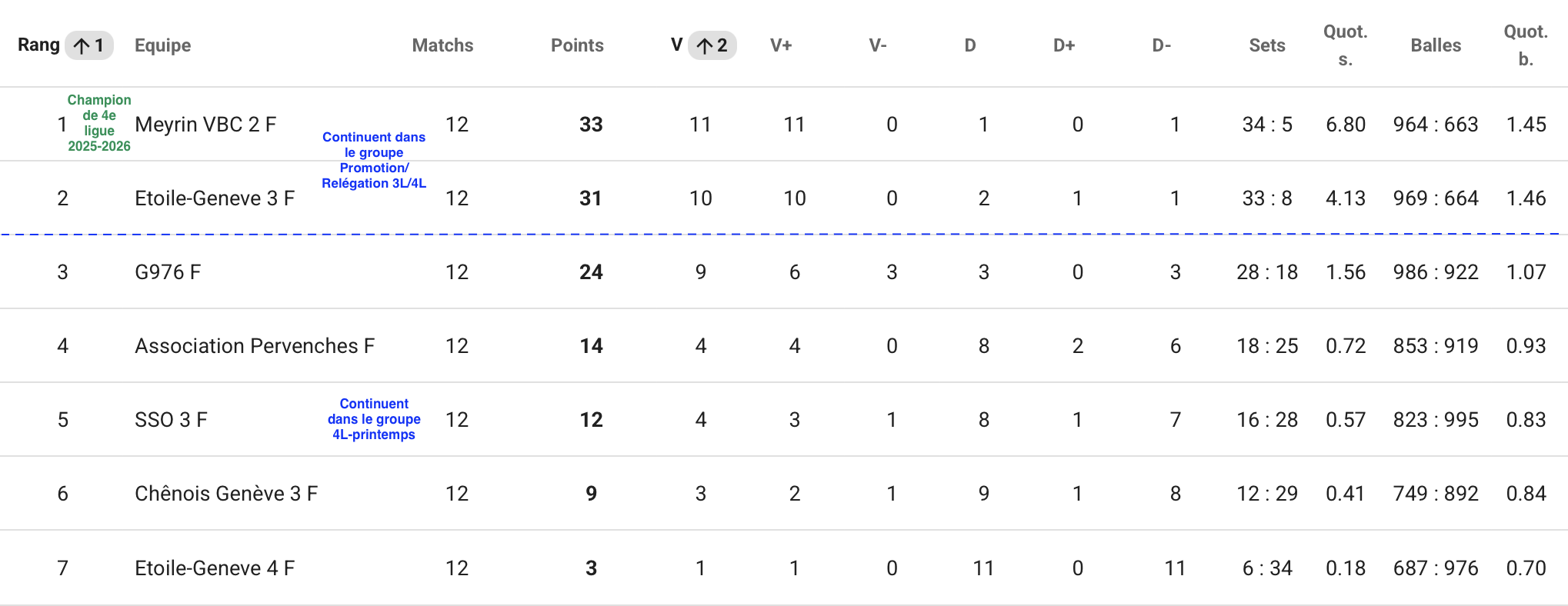Sort by Balles column header
Image resolution: width=1568 pixels, height=606 pixels.
tap(1436, 45)
